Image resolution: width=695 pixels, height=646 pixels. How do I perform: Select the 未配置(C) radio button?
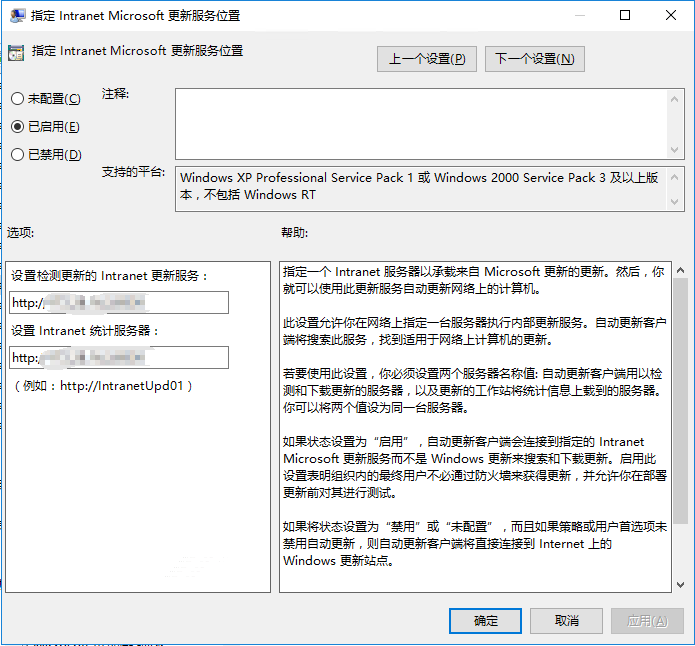tap(46, 98)
